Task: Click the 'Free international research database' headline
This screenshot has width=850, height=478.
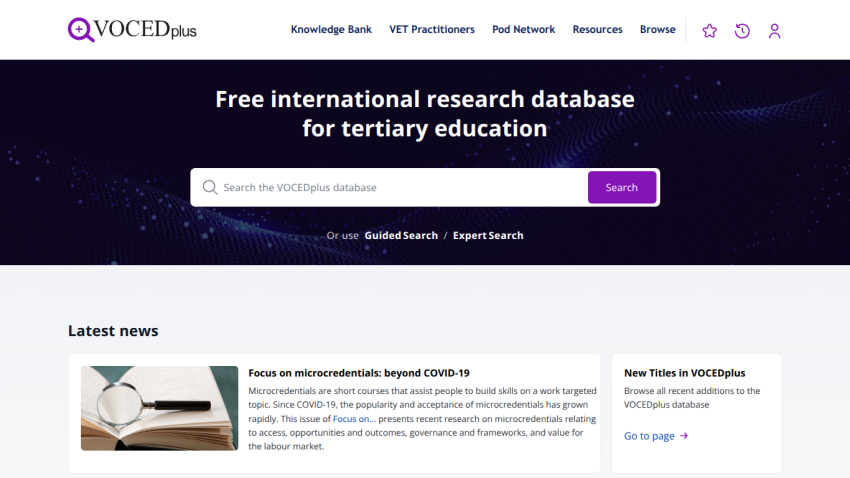Action: pos(424,114)
